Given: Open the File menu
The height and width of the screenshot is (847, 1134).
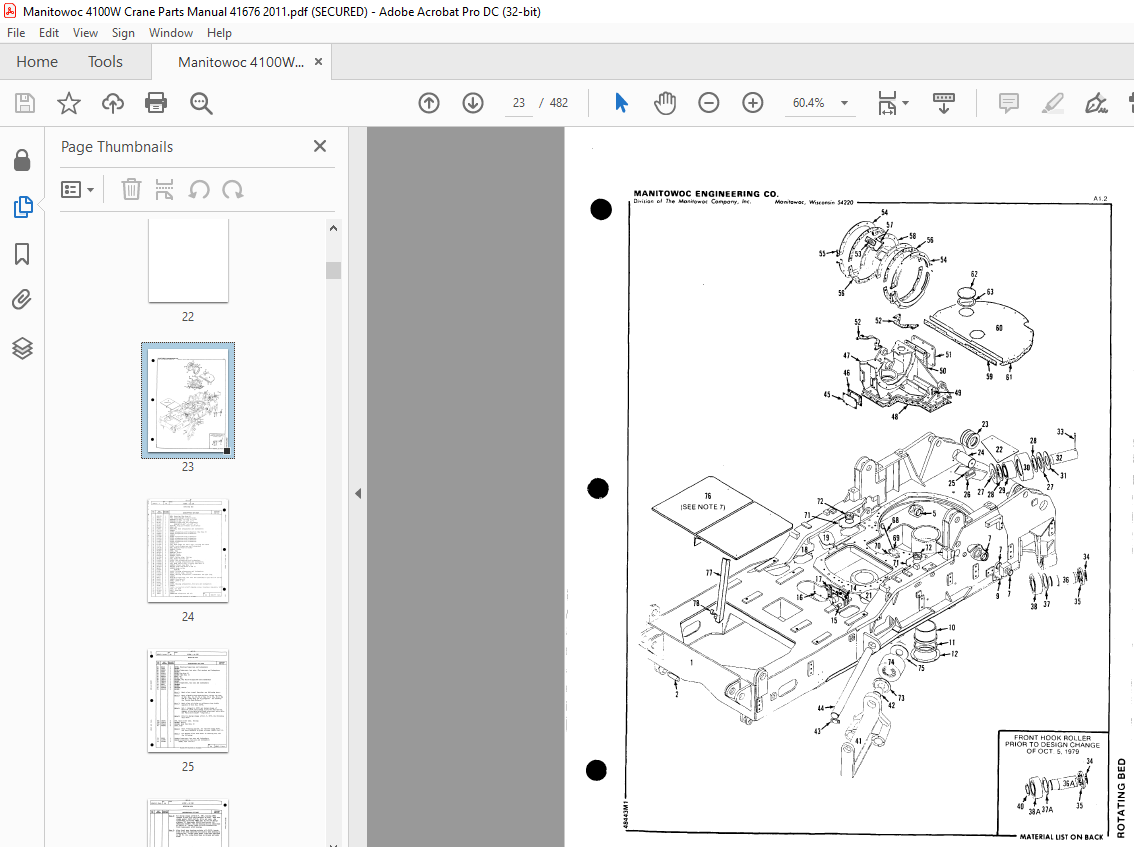Looking at the screenshot, I should pyautogui.click(x=16, y=33).
